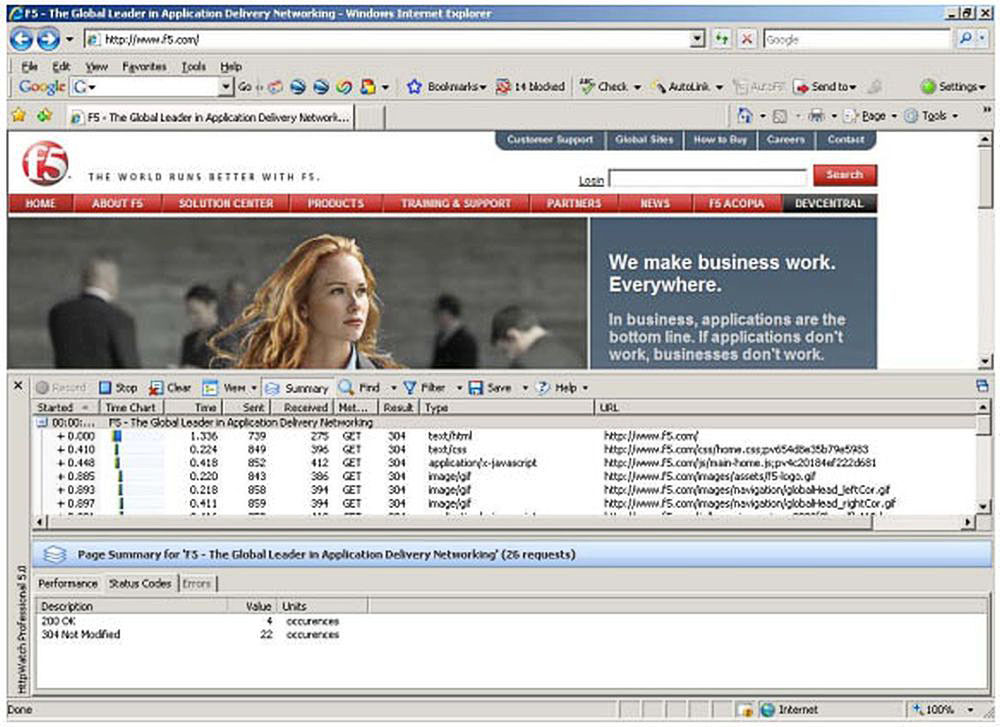Open HttpWatch Help
The image size is (1000, 727).
(556, 388)
